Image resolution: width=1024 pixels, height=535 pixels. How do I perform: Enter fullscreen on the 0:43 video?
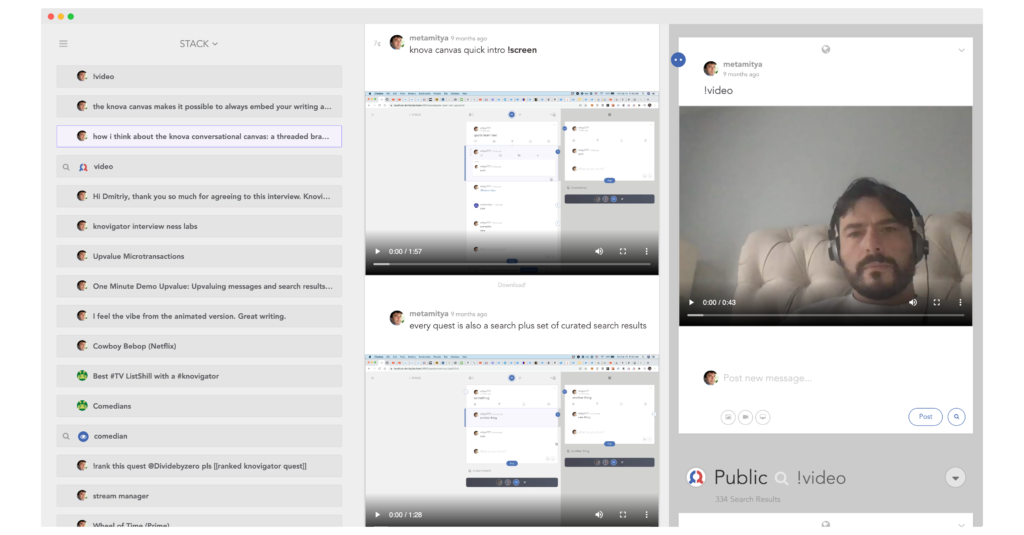pos(936,302)
